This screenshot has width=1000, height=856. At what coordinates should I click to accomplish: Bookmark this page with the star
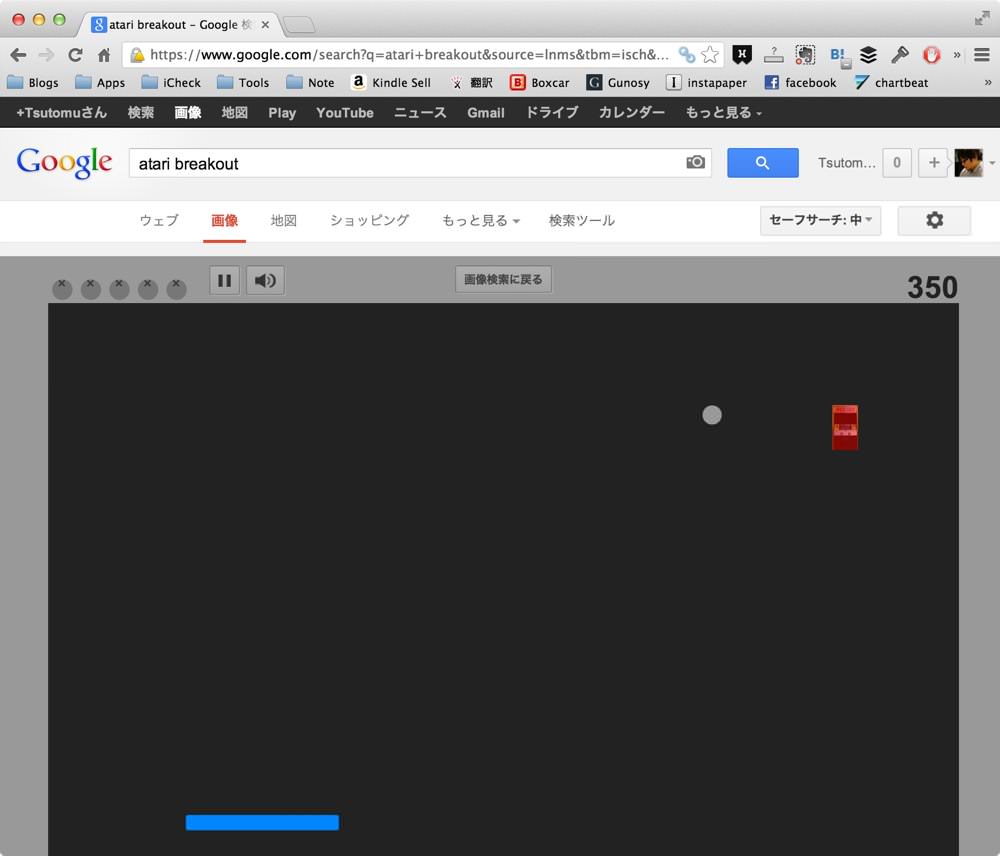tap(710, 55)
